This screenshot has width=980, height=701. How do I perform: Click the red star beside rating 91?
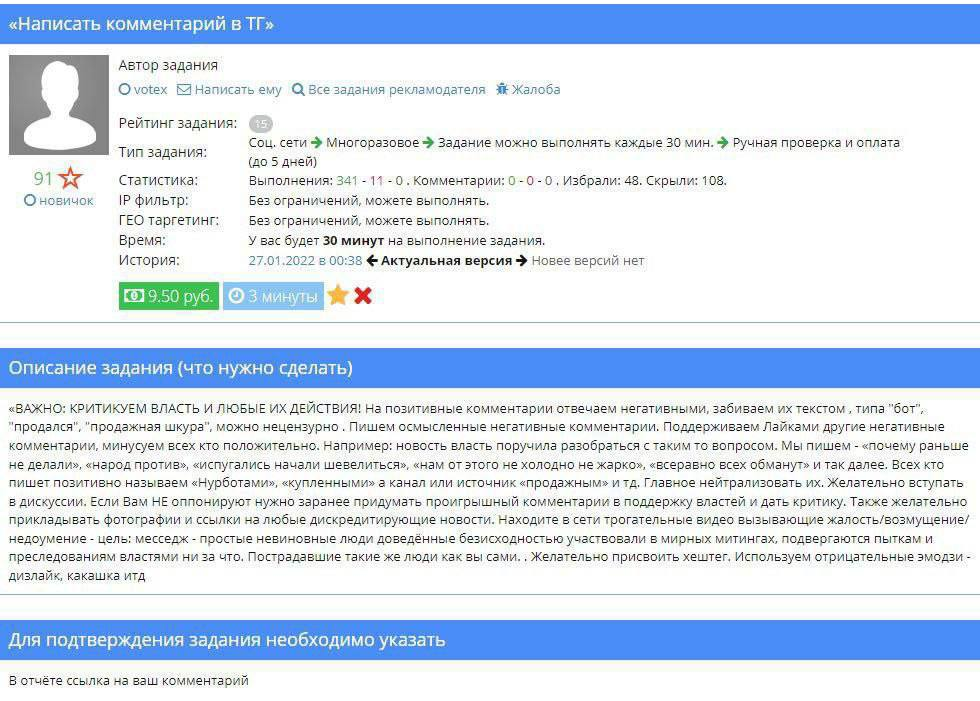click(70, 179)
